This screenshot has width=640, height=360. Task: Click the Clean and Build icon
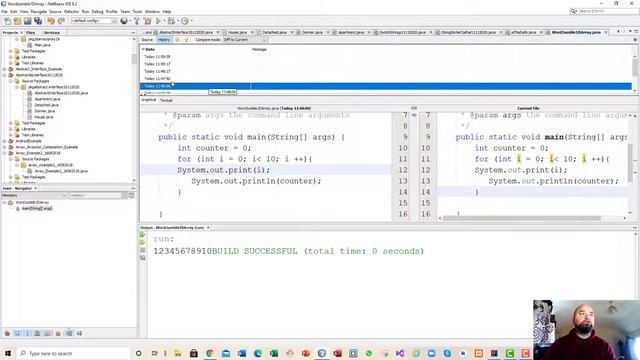click(147, 21)
